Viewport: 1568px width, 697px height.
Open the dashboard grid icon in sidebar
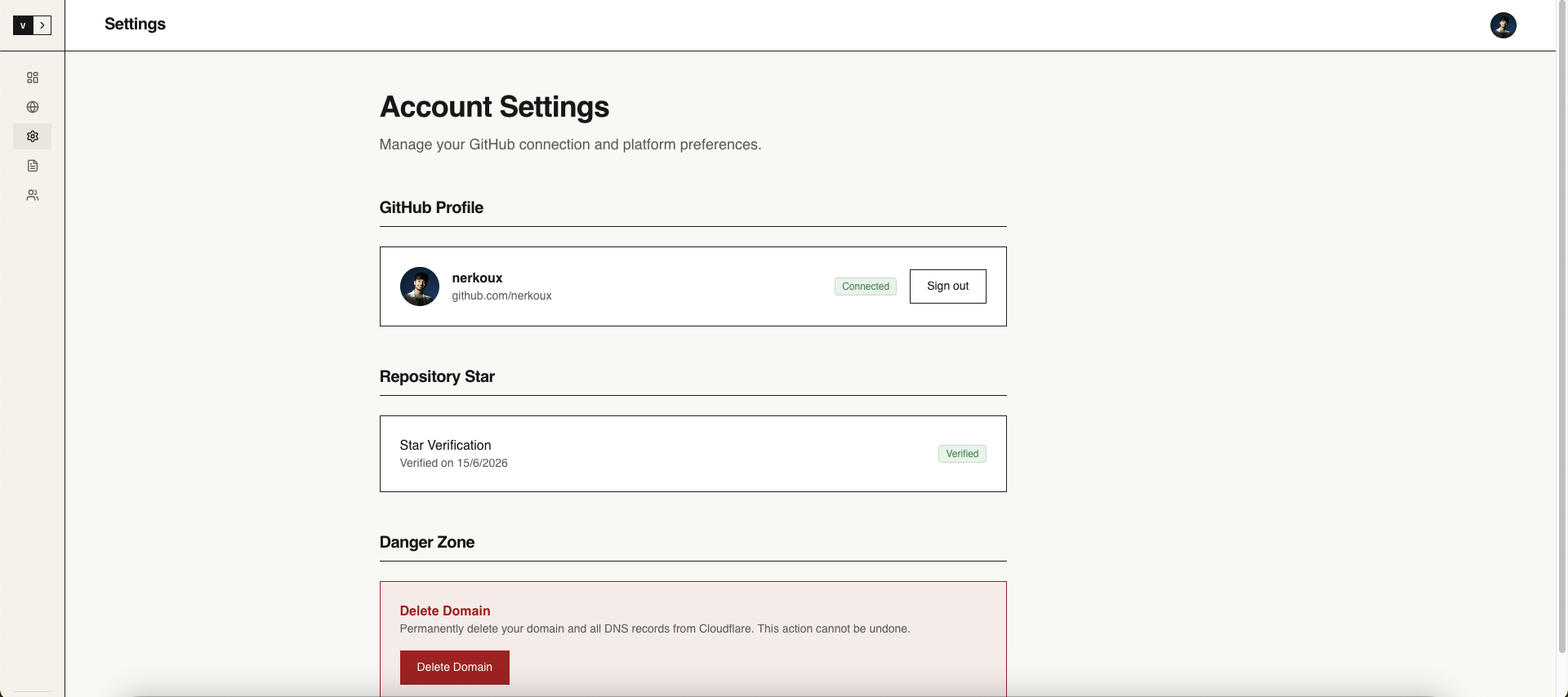pos(33,78)
